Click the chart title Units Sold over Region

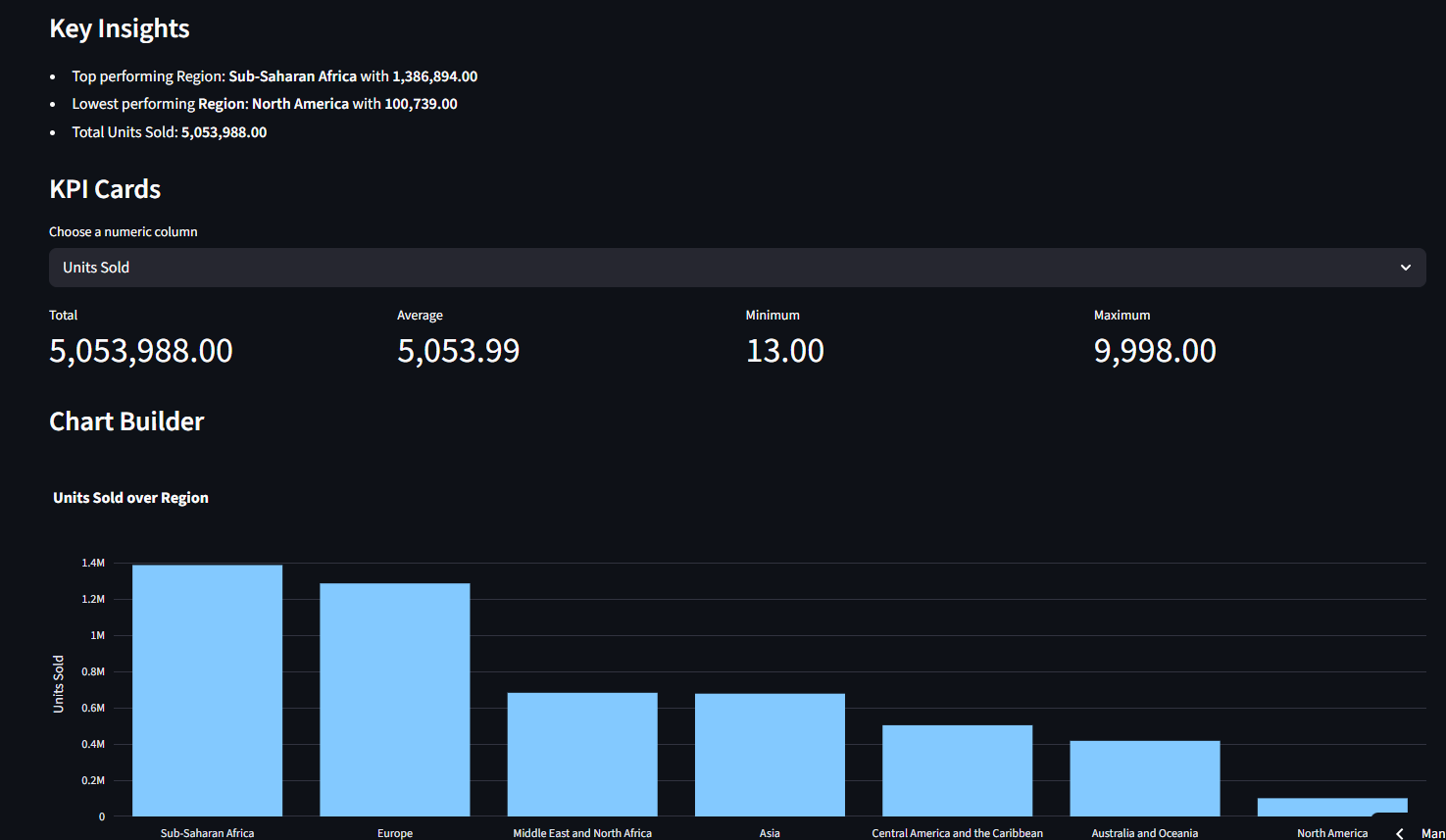pos(130,498)
